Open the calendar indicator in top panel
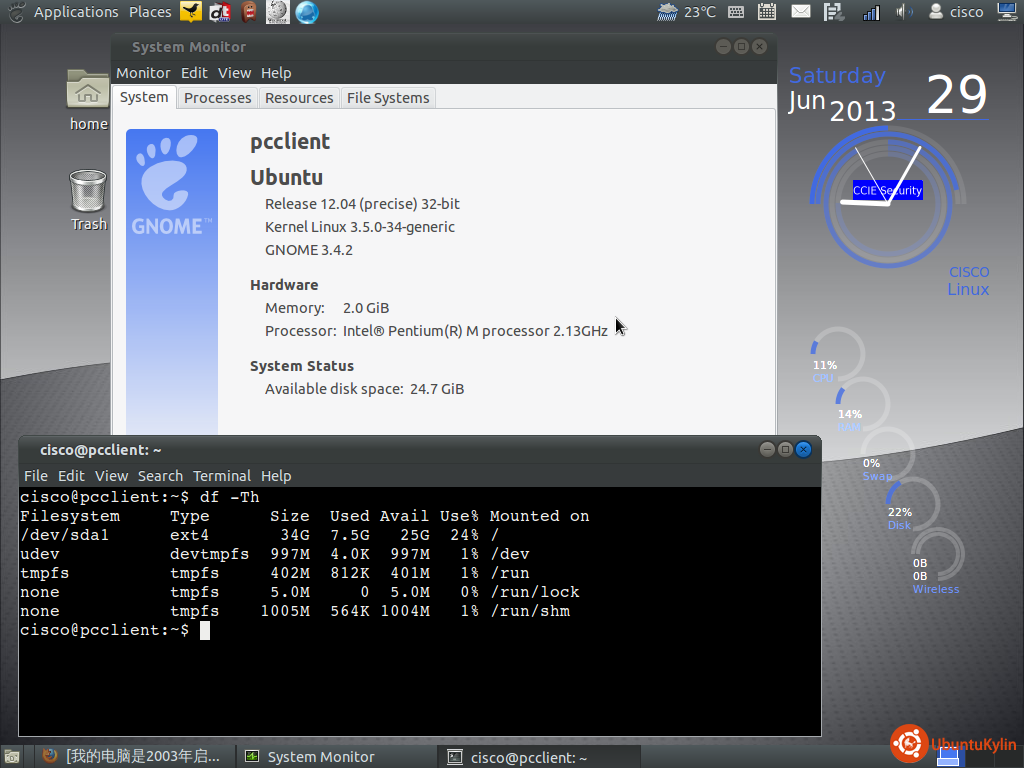Viewport: 1024px width, 768px height. pos(767,12)
